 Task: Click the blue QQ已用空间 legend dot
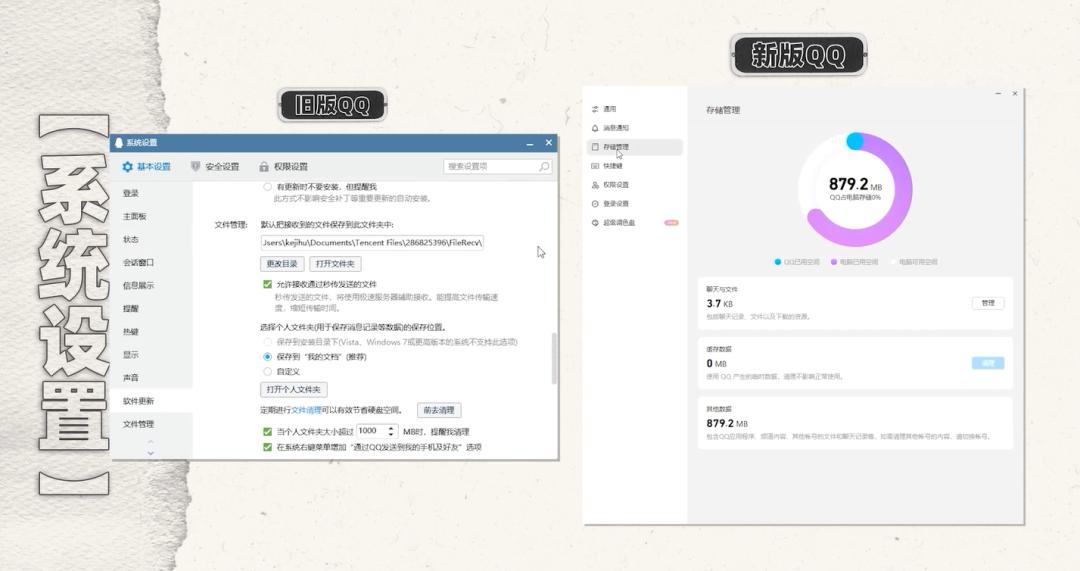(x=778, y=262)
